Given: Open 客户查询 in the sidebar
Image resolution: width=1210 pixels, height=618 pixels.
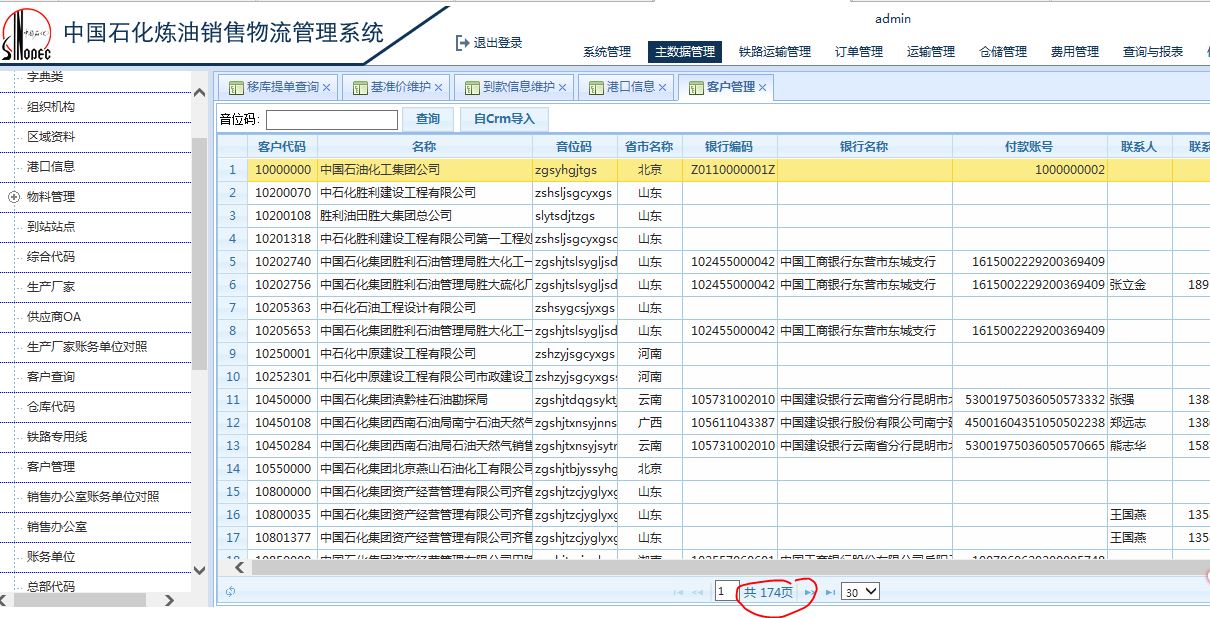Looking at the screenshot, I should click(51, 377).
